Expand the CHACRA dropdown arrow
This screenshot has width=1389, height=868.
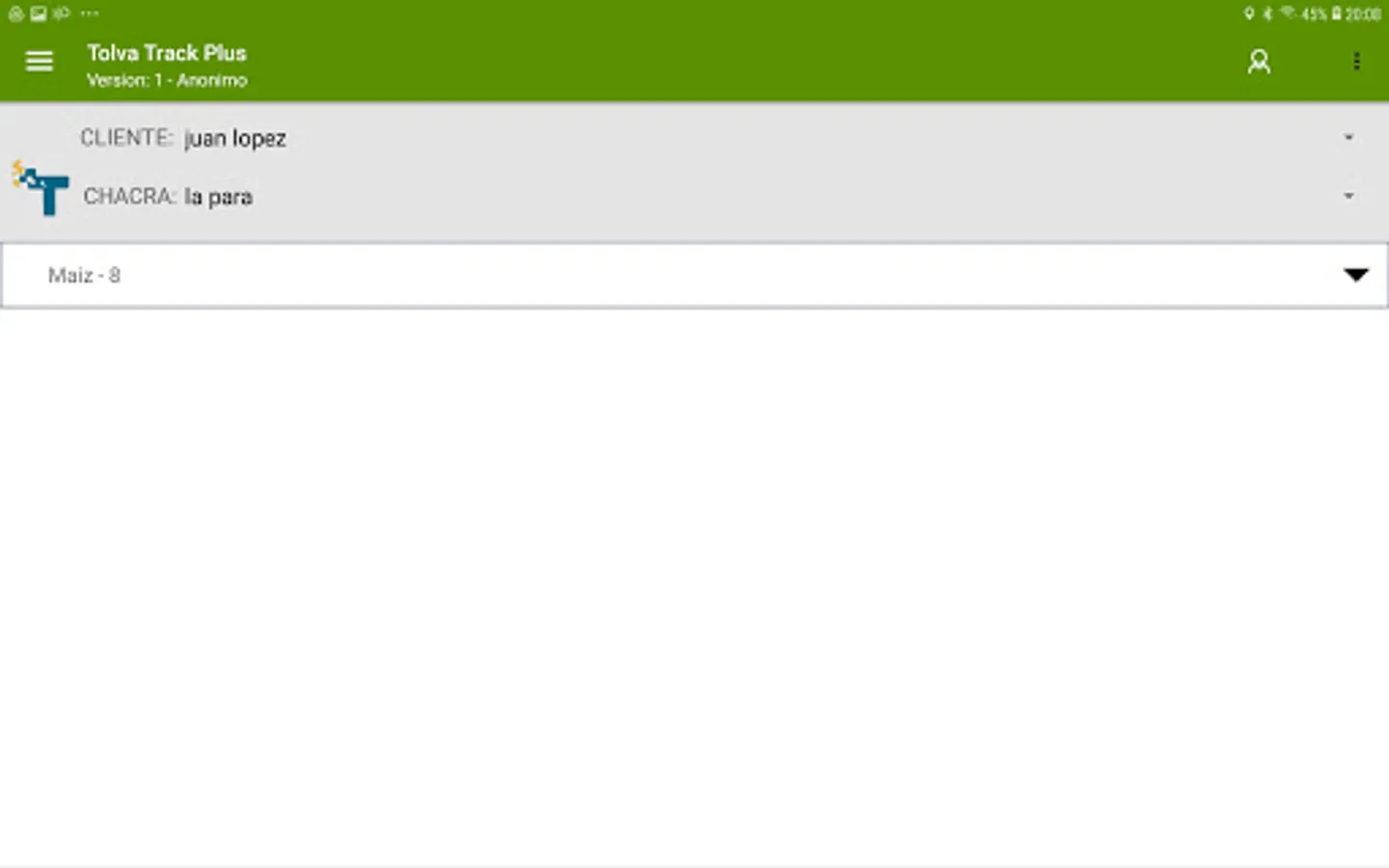coord(1348,196)
